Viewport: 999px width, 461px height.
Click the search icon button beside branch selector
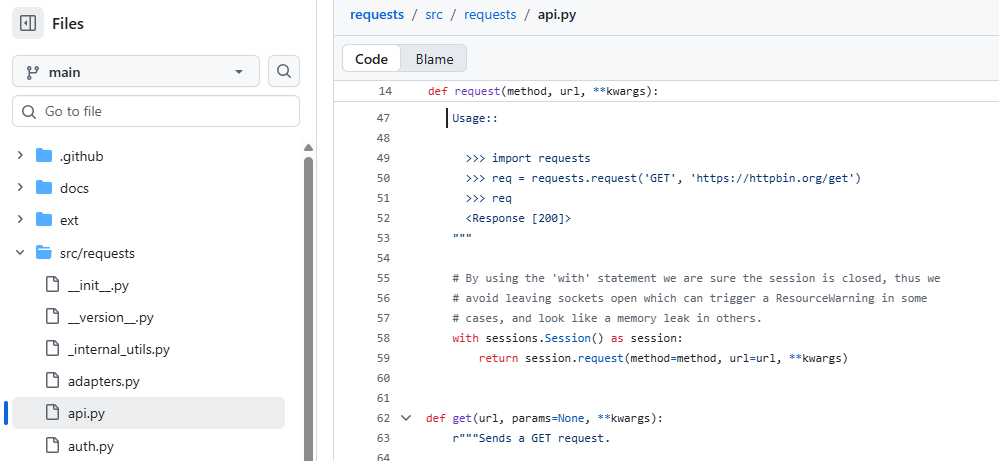(x=284, y=71)
